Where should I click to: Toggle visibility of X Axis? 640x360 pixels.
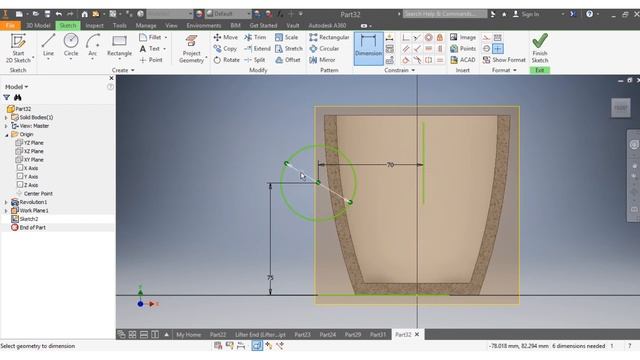pos(20,168)
